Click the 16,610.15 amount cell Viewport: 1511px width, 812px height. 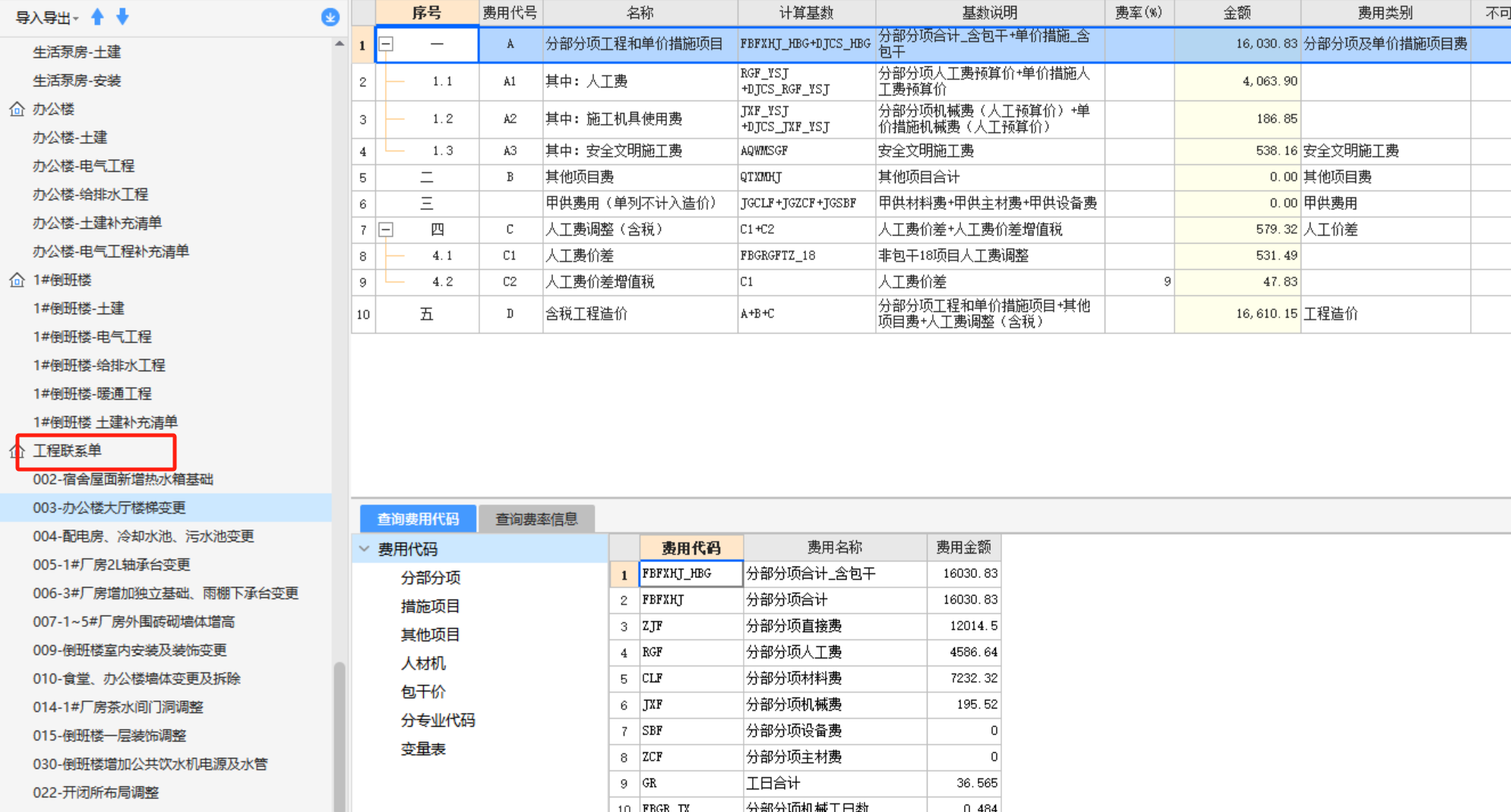tap(1237, 314)
